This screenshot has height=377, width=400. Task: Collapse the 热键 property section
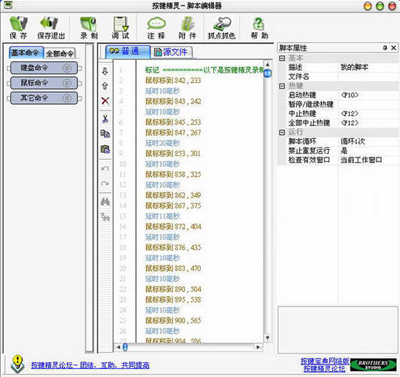[282, 86]
